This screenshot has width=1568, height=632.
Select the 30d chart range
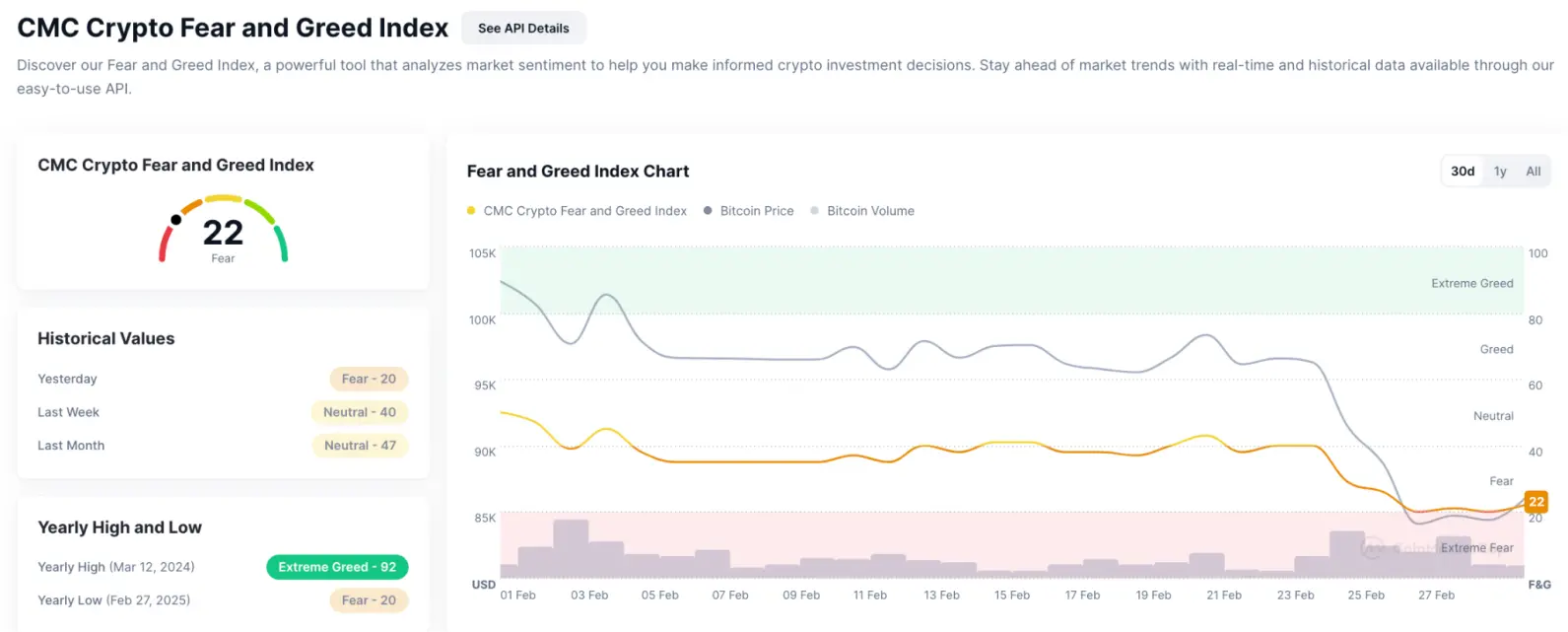click(x=1463, y=172)
